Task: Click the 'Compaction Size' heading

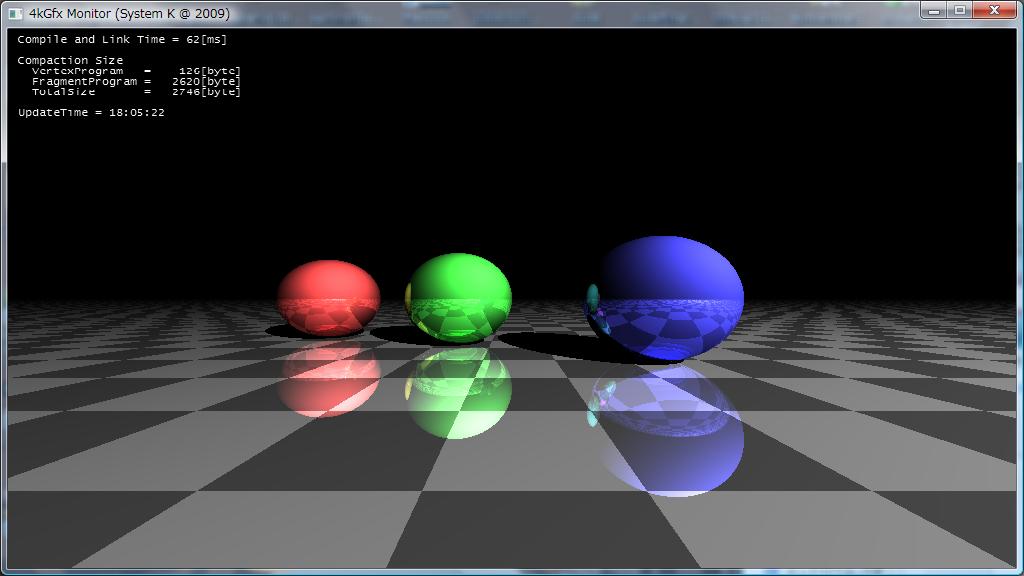Action: pos(70,60)
